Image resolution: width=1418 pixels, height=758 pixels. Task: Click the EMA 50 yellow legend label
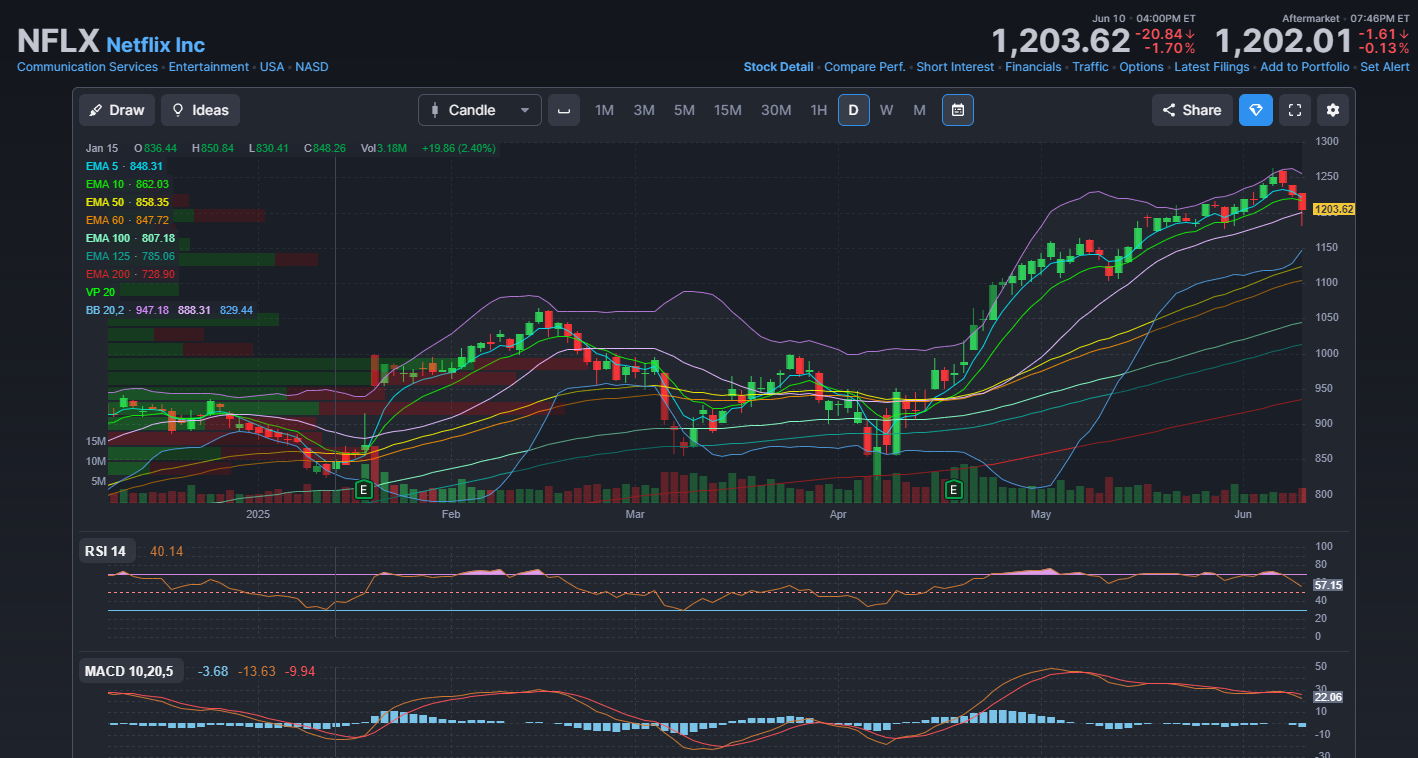coord(105,202)
